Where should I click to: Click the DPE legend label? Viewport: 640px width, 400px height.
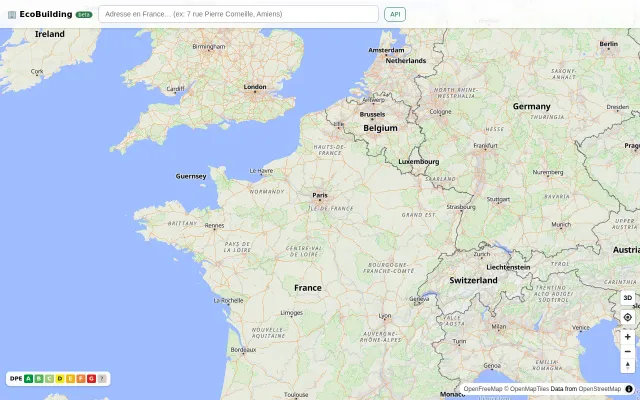click(x=16, y=379)
